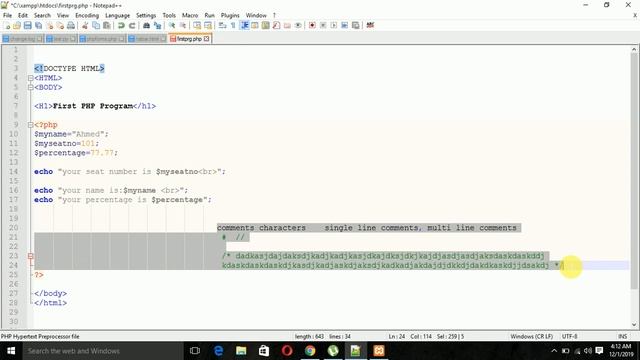Image resolution: width=640 pixels, height=360 pixels.
Task: Save the current file via toolbar
Action: coord(28,26)
